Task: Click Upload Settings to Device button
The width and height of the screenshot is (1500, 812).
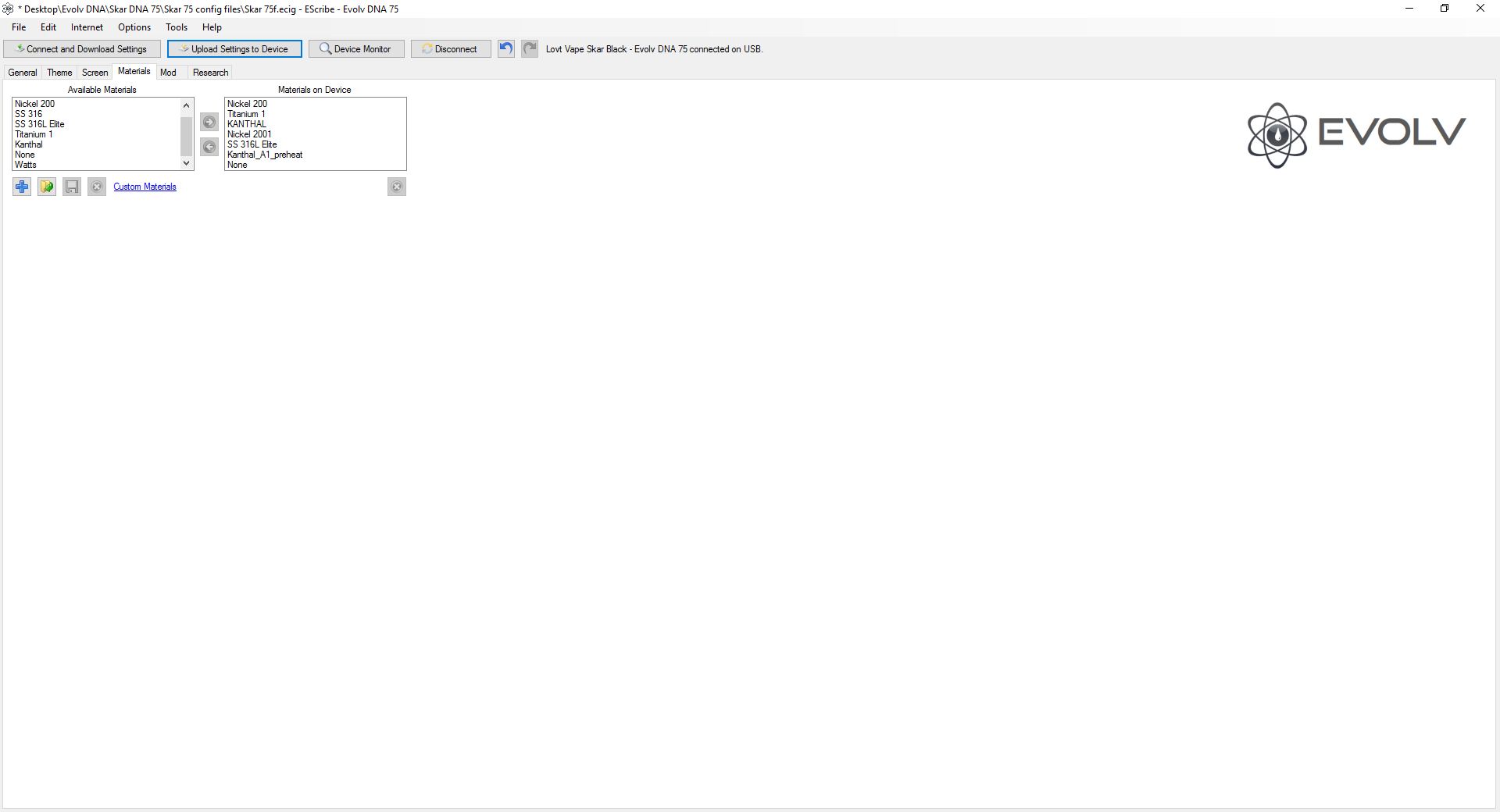Action: click(x=234, y=49)
